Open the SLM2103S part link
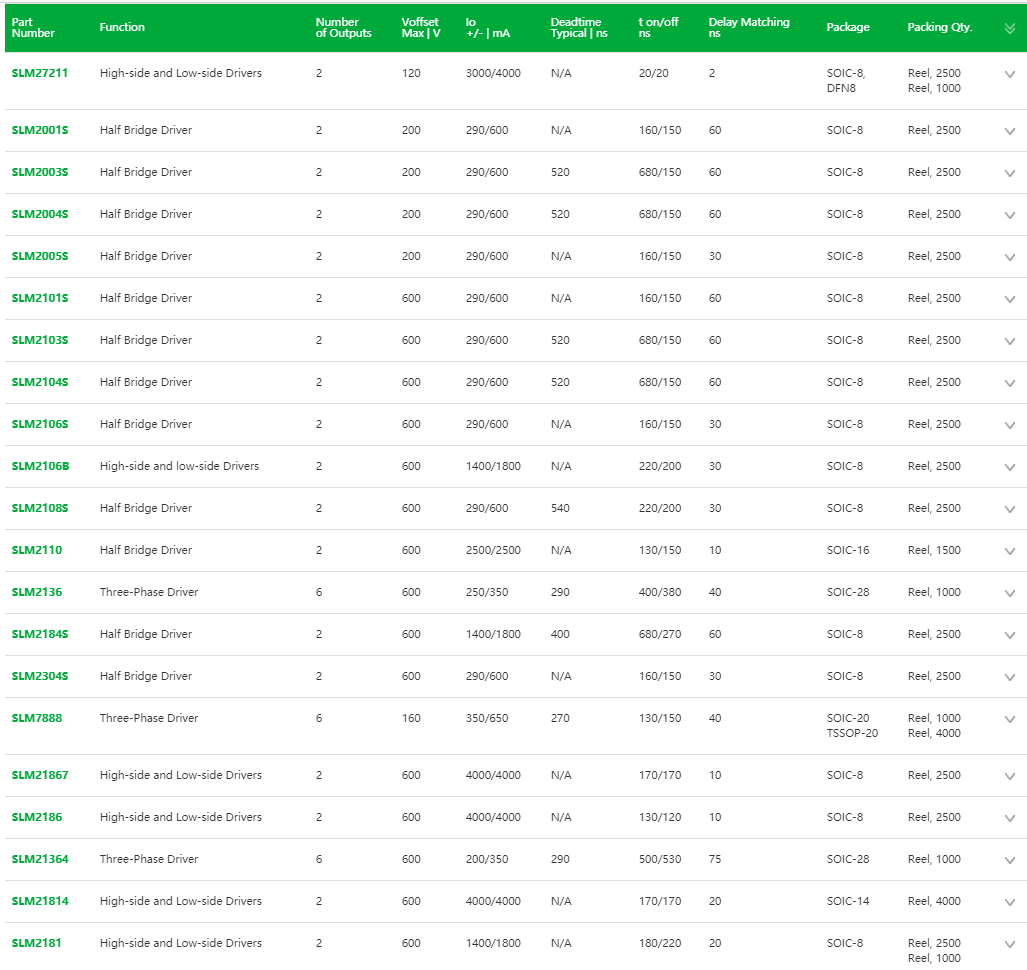 click(39, 339)
